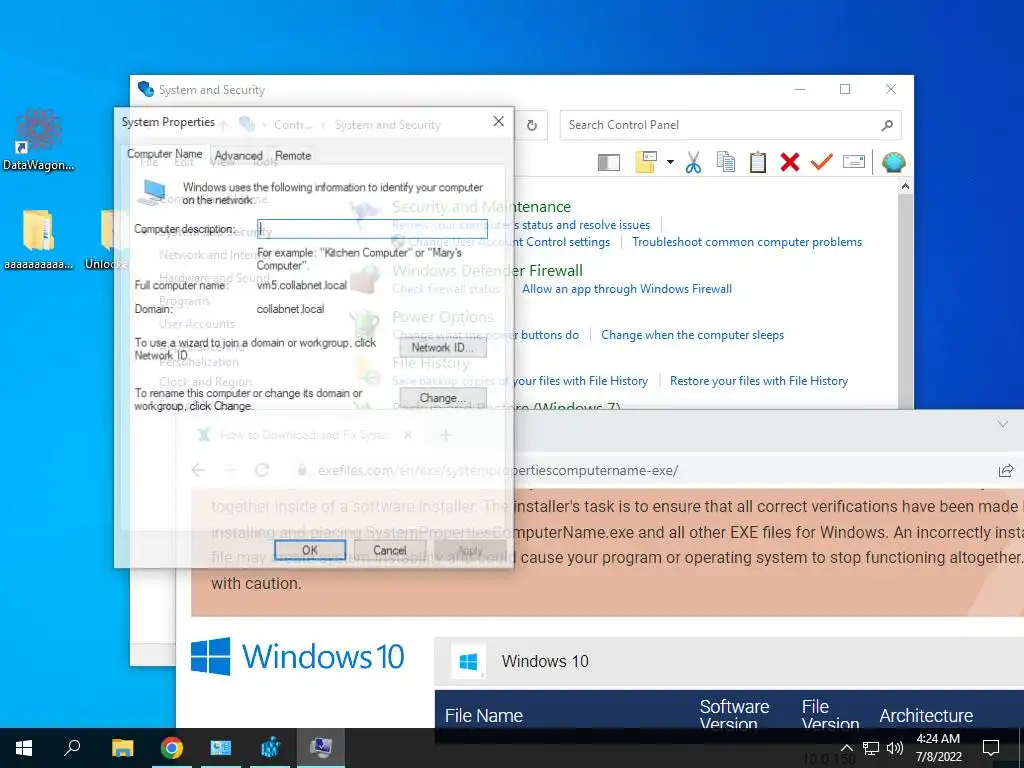Close the System Properties dialog

pos(498,121)
